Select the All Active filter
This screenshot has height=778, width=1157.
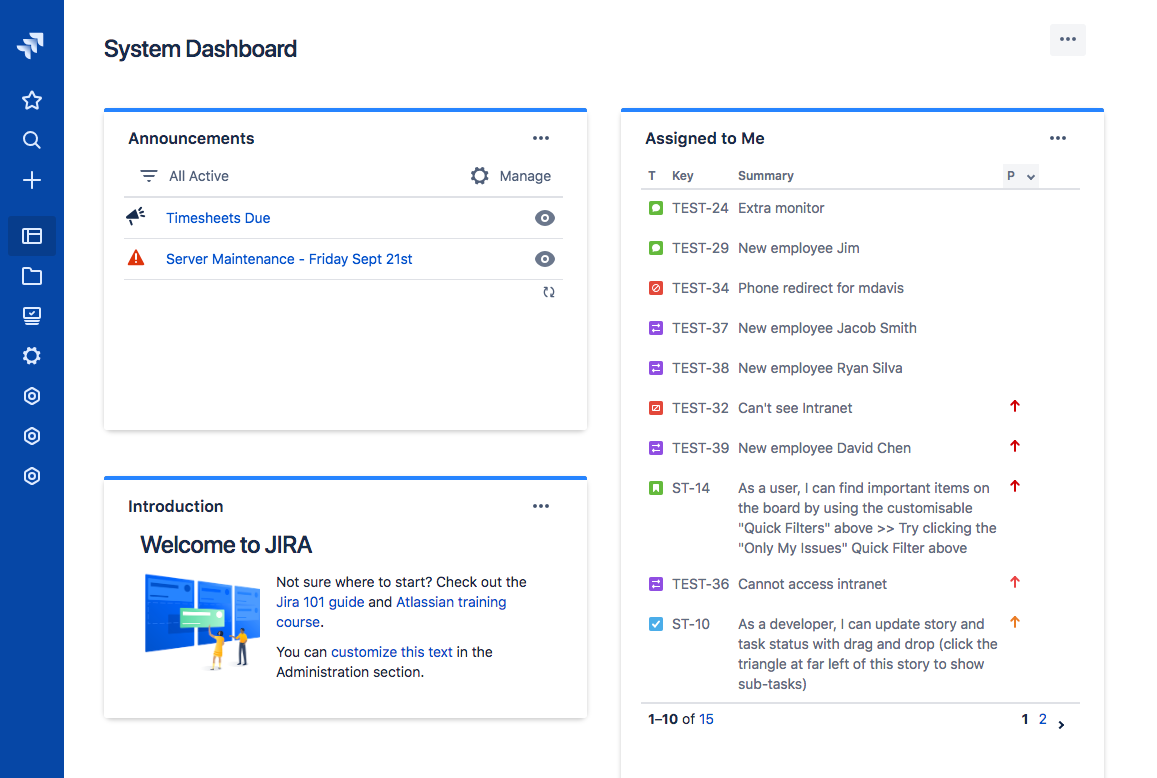click(198, 176)
